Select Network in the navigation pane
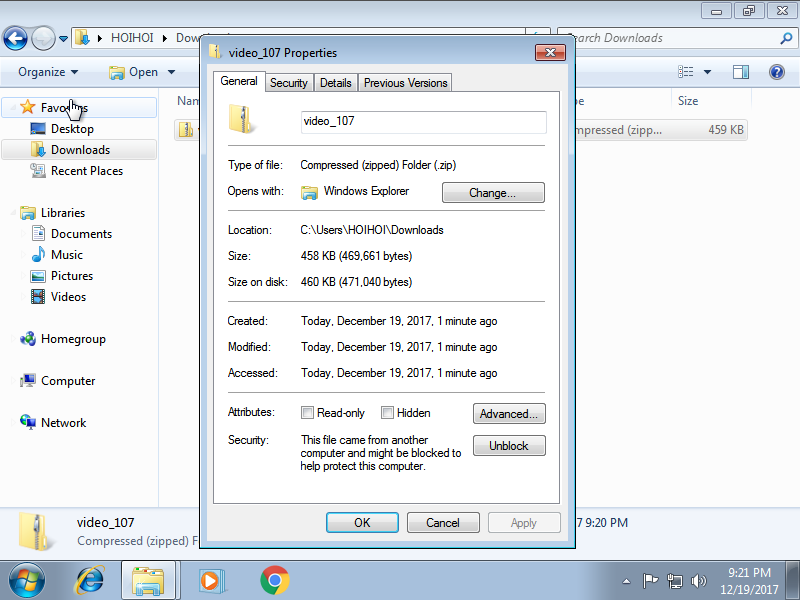 [x=63, y=422]
